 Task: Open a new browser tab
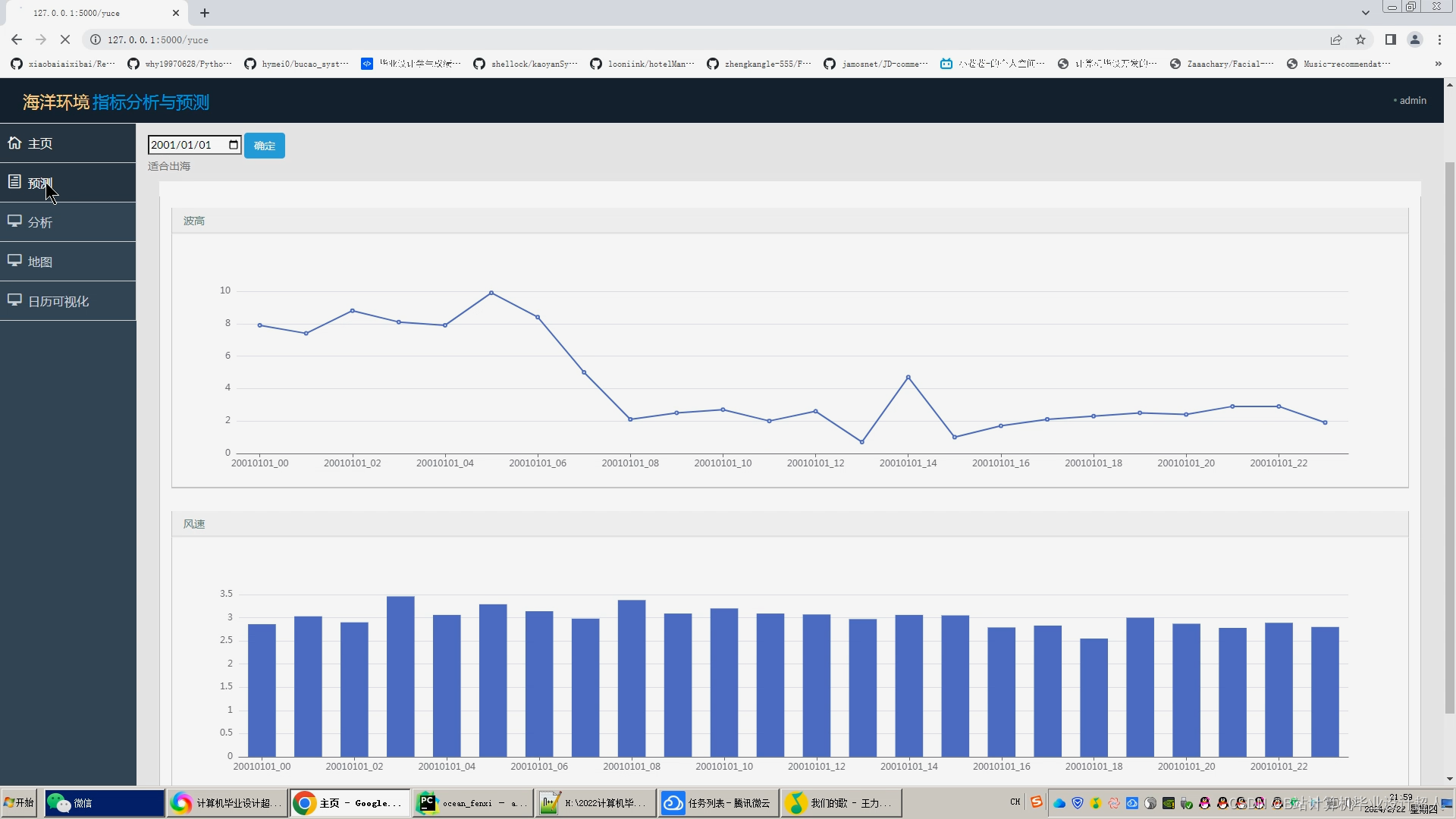point(205,13)
